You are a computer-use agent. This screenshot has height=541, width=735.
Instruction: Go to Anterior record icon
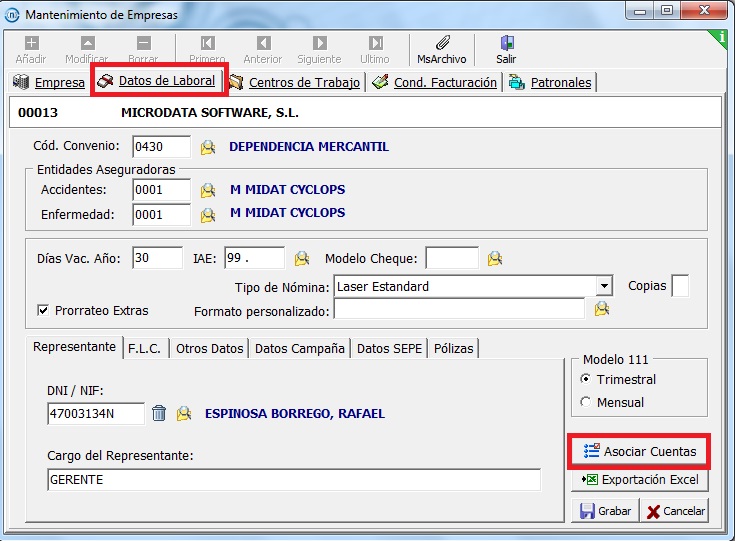click(x=263, y=44)
